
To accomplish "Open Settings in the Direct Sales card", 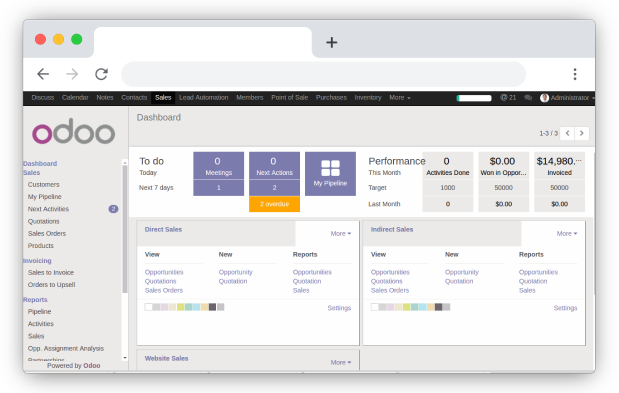I will (x=339, y=308).
